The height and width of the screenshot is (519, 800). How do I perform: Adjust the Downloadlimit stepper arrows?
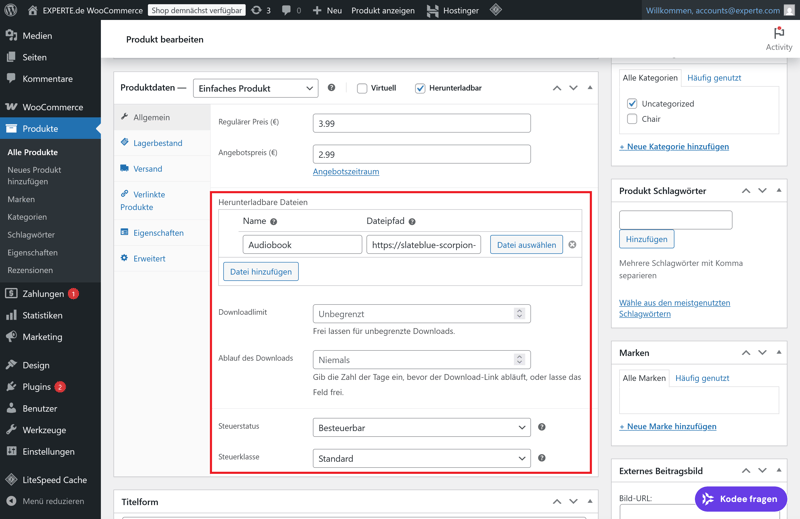click(x=519, y=314)
